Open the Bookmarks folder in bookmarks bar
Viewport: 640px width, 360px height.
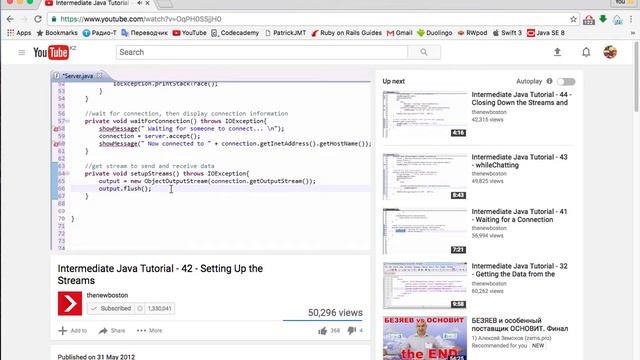(57, 33)
